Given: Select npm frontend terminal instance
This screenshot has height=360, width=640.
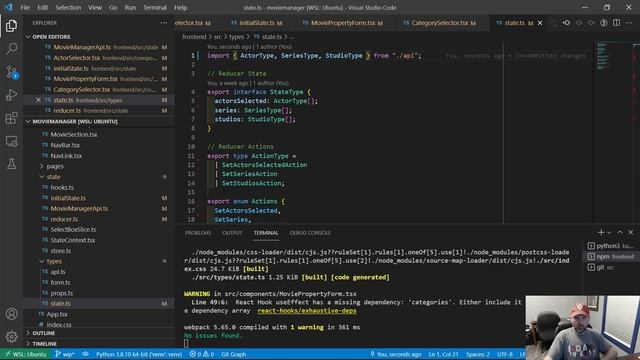Looking at the screenshot, I should (610, 256).
